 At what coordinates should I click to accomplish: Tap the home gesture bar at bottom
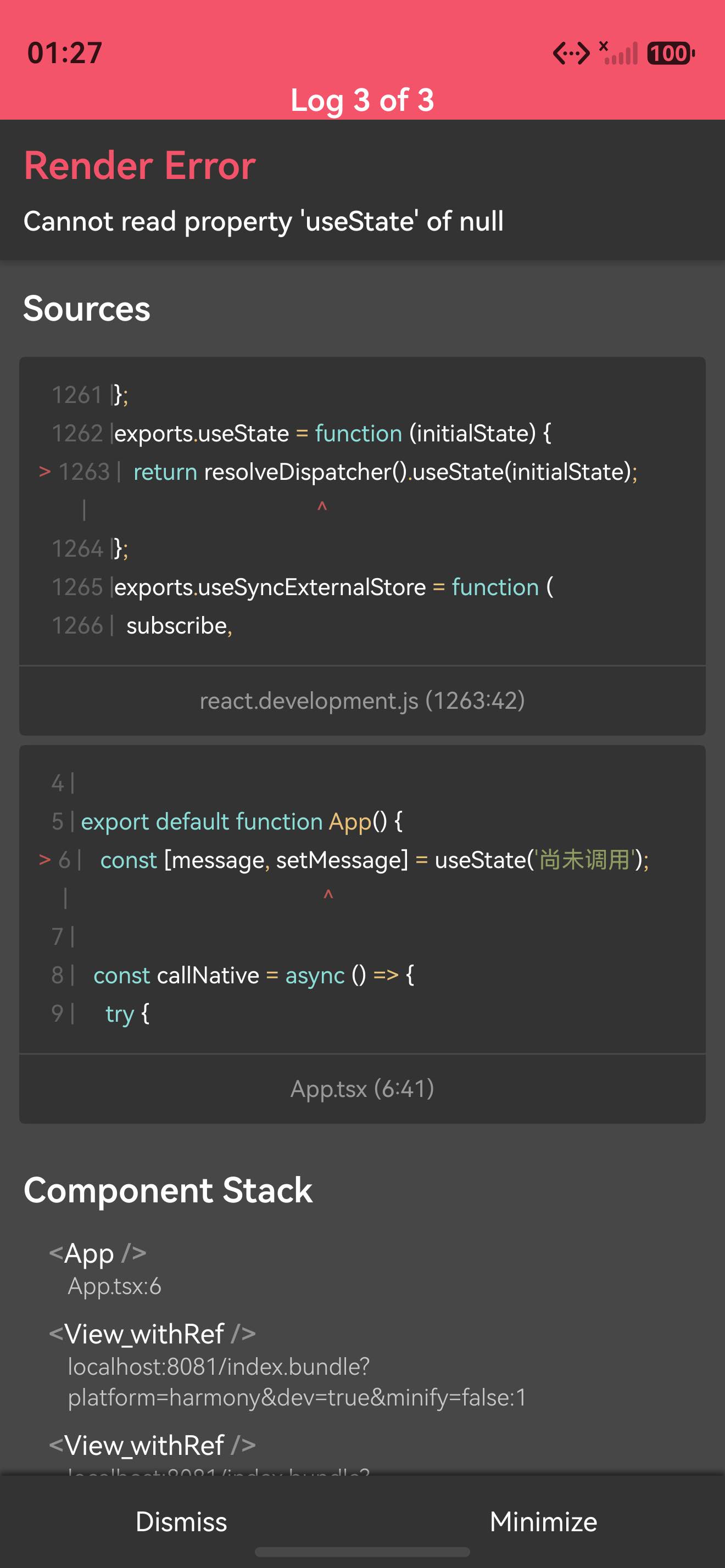[x=362, y=1552]
